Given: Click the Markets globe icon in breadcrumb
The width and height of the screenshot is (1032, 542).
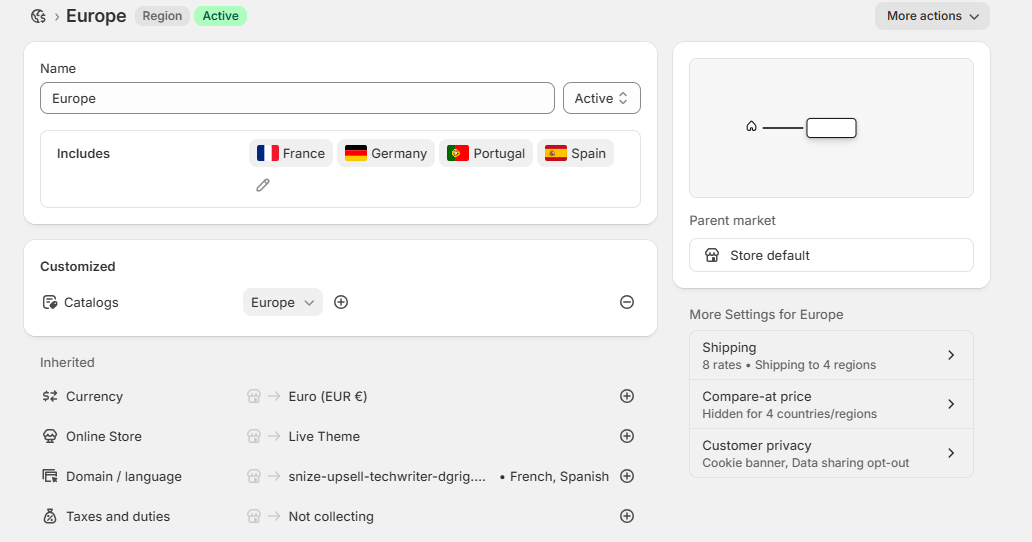Looking at the screenshot, I should tap(38, 16).
